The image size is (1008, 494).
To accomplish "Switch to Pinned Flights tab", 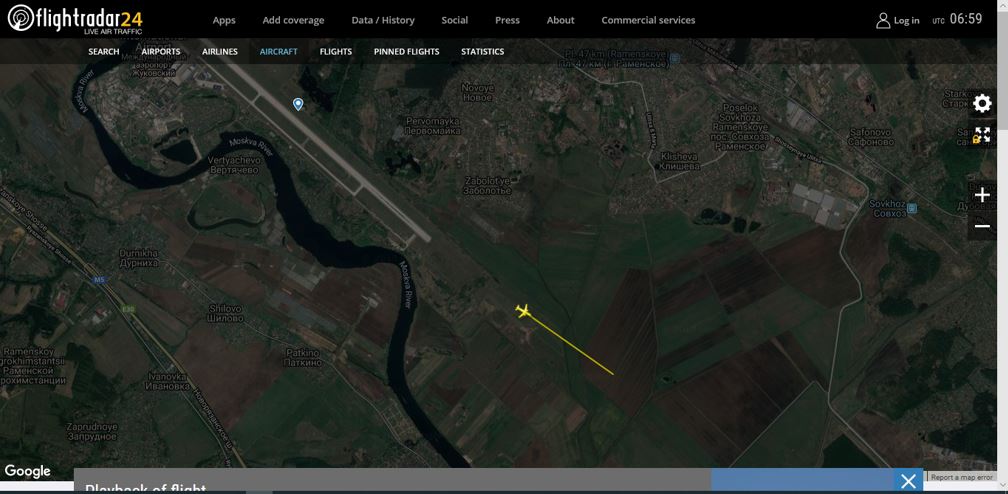I will pos(406,51).
